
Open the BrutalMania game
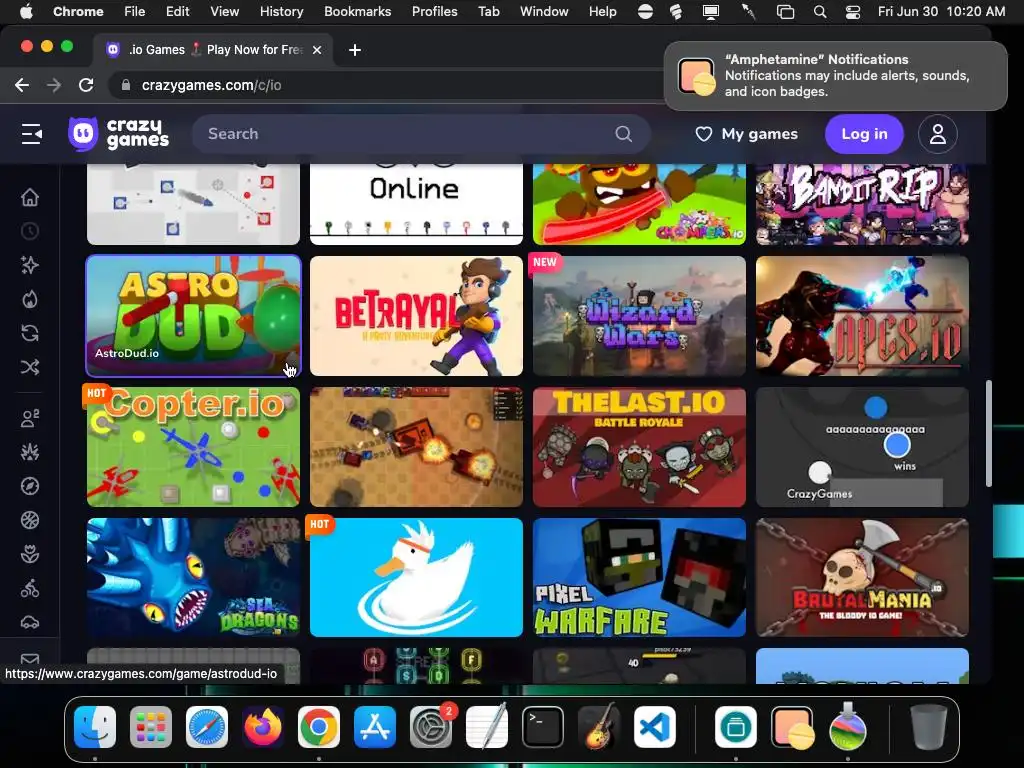(862, 577)
